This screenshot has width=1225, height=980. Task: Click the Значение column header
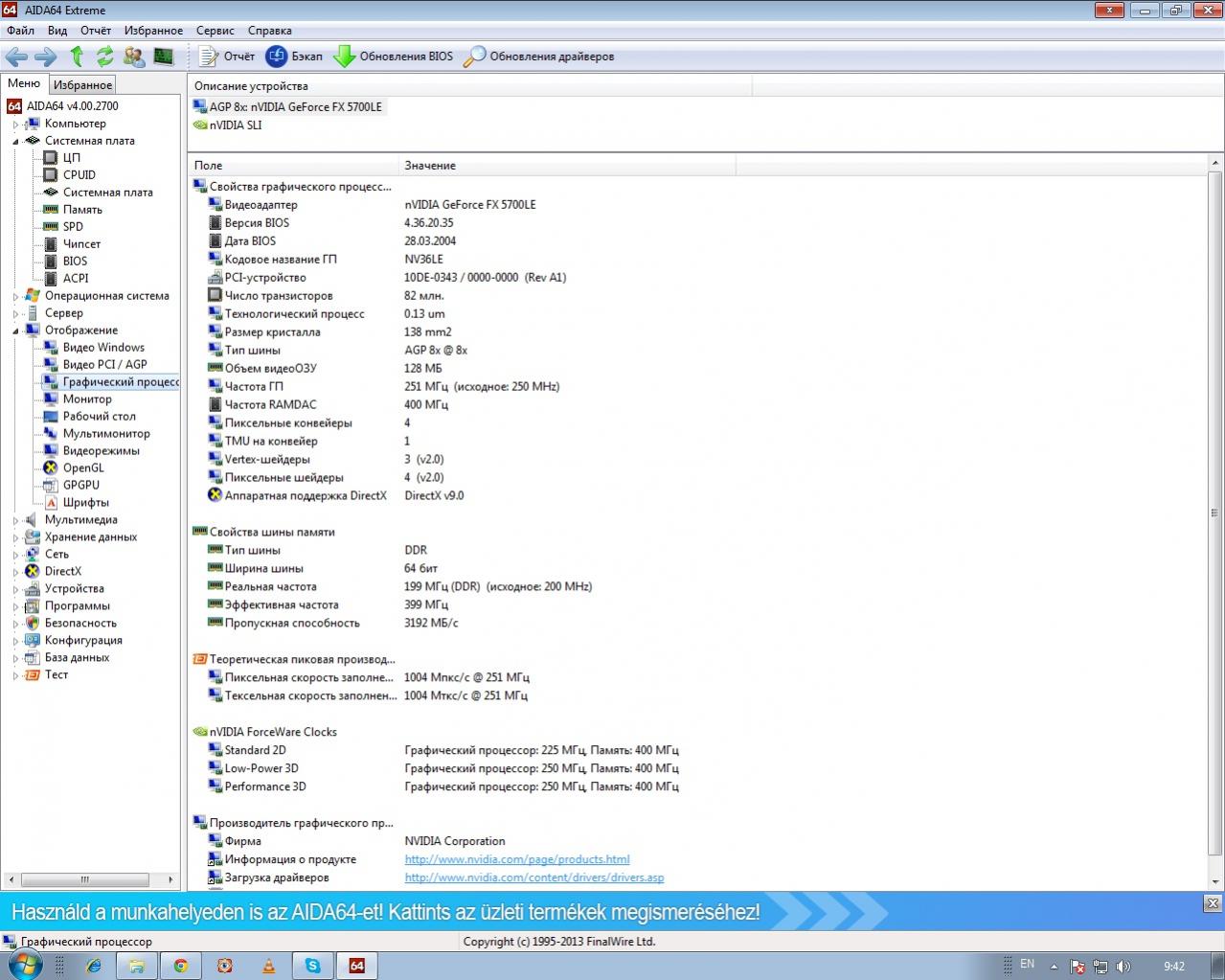[567, 166]
